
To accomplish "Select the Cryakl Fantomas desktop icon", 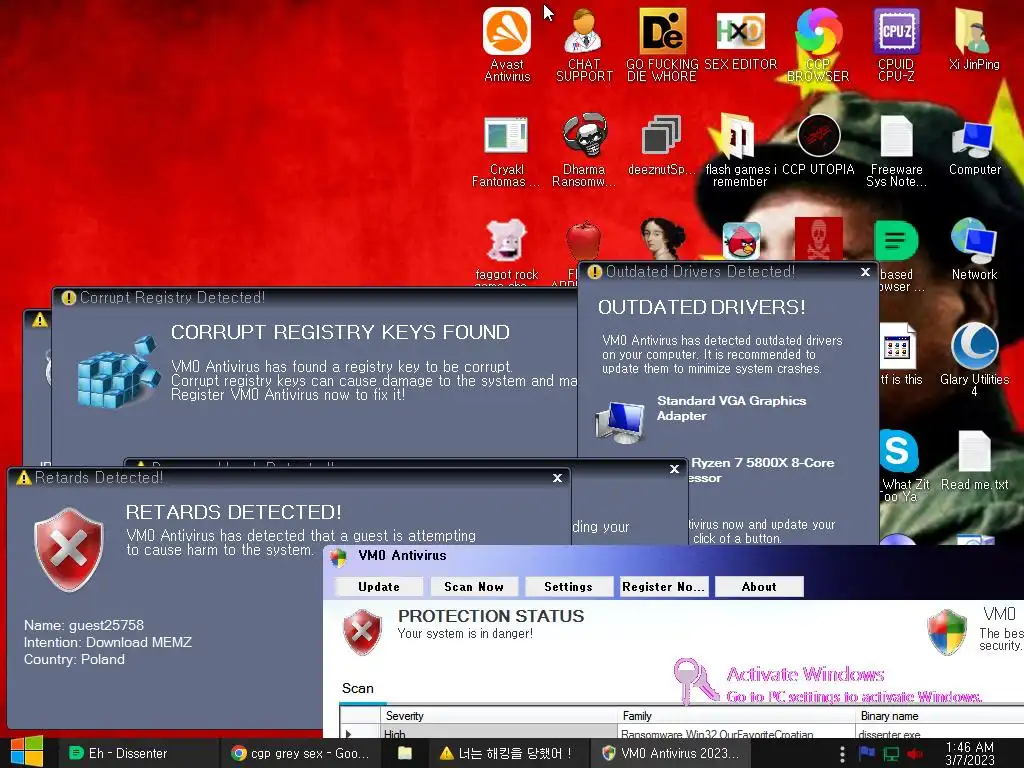I will pos(506,150).
